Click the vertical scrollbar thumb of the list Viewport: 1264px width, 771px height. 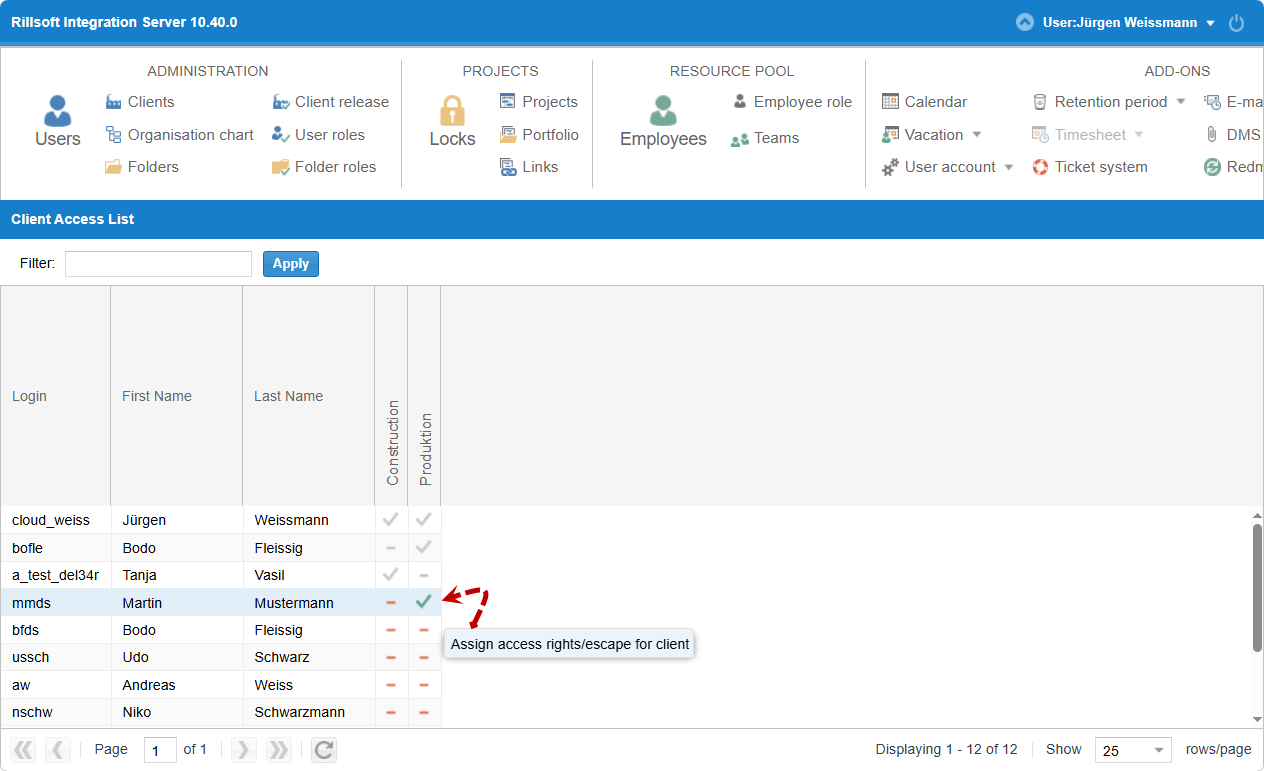(1257, 587)
